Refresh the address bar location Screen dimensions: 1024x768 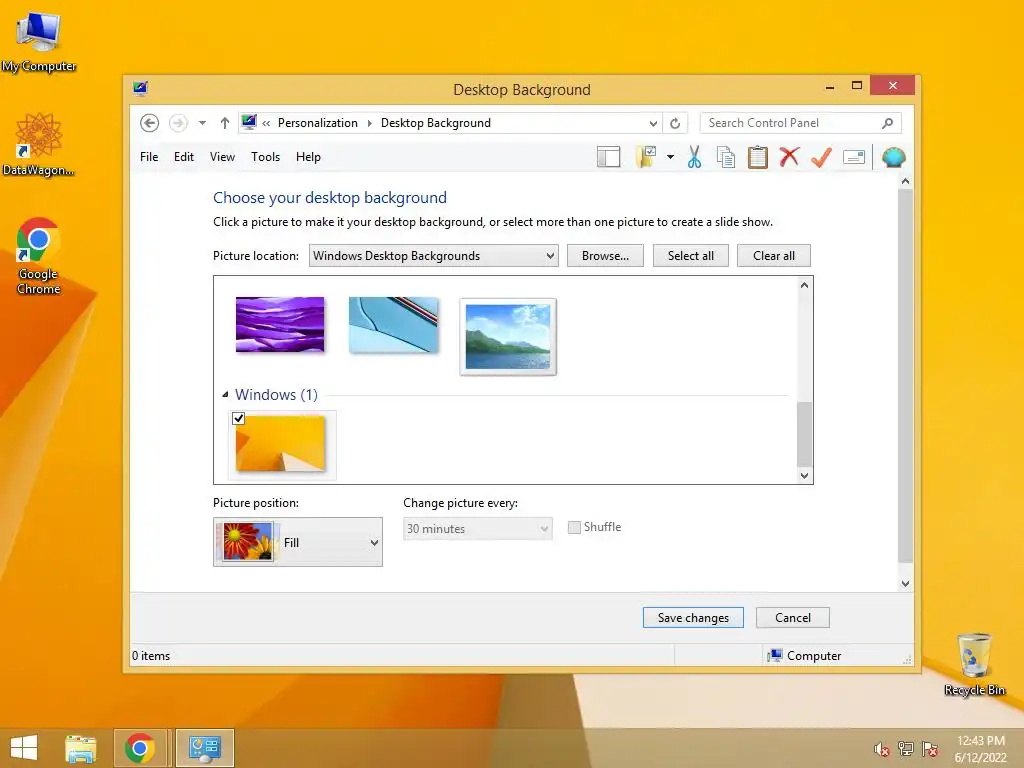[675, 123]
